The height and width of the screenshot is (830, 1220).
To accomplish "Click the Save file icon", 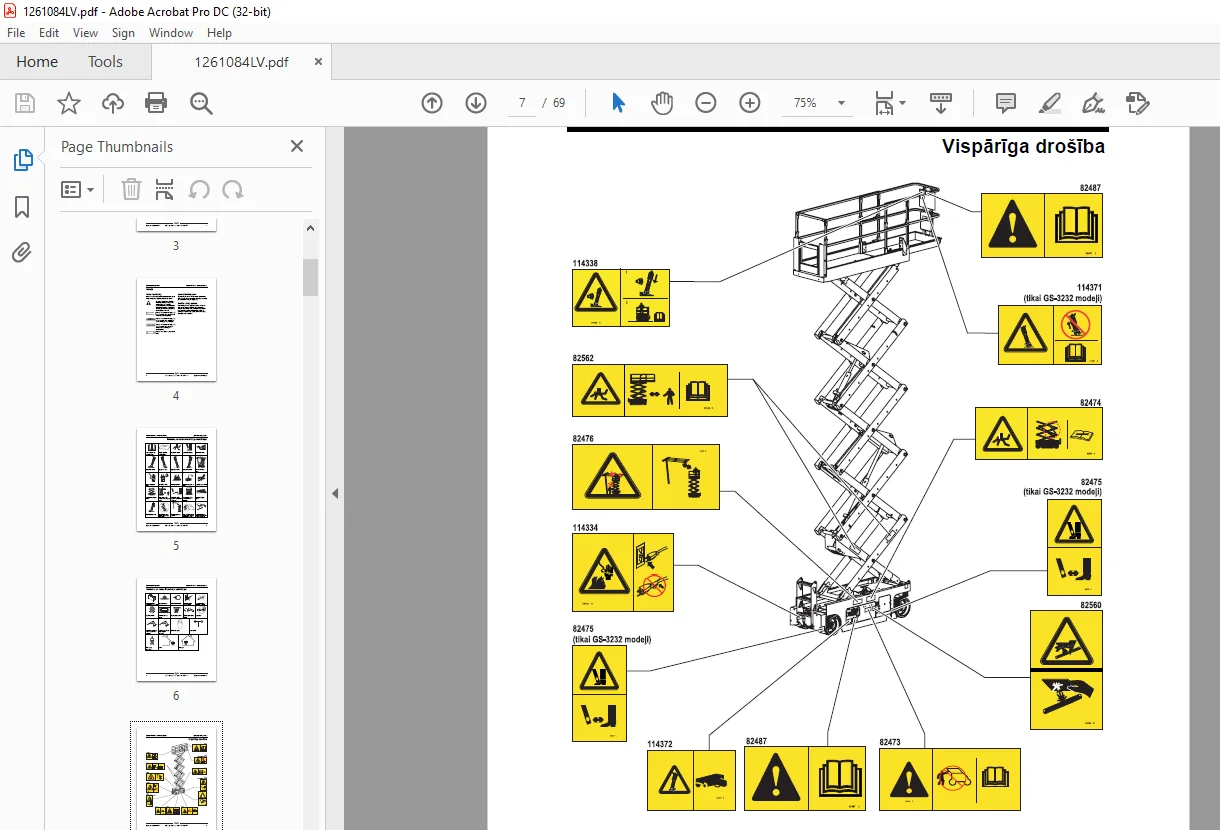I will 25,103.
